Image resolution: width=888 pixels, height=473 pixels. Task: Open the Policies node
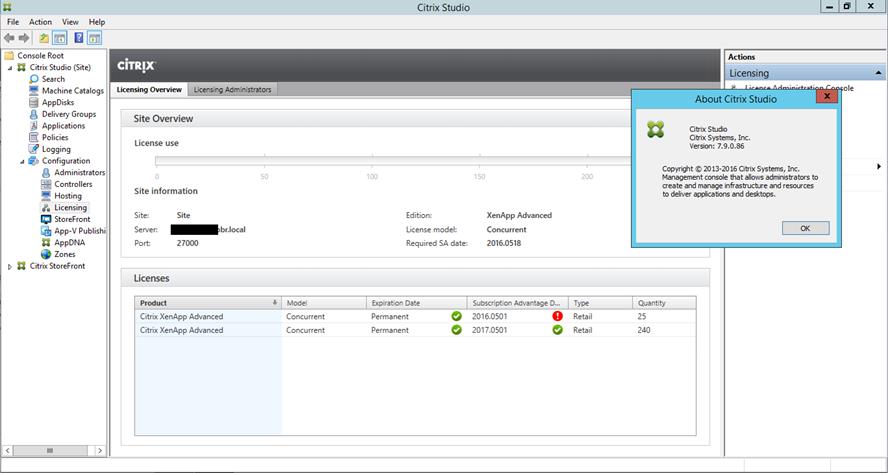[x=55, y=137]
